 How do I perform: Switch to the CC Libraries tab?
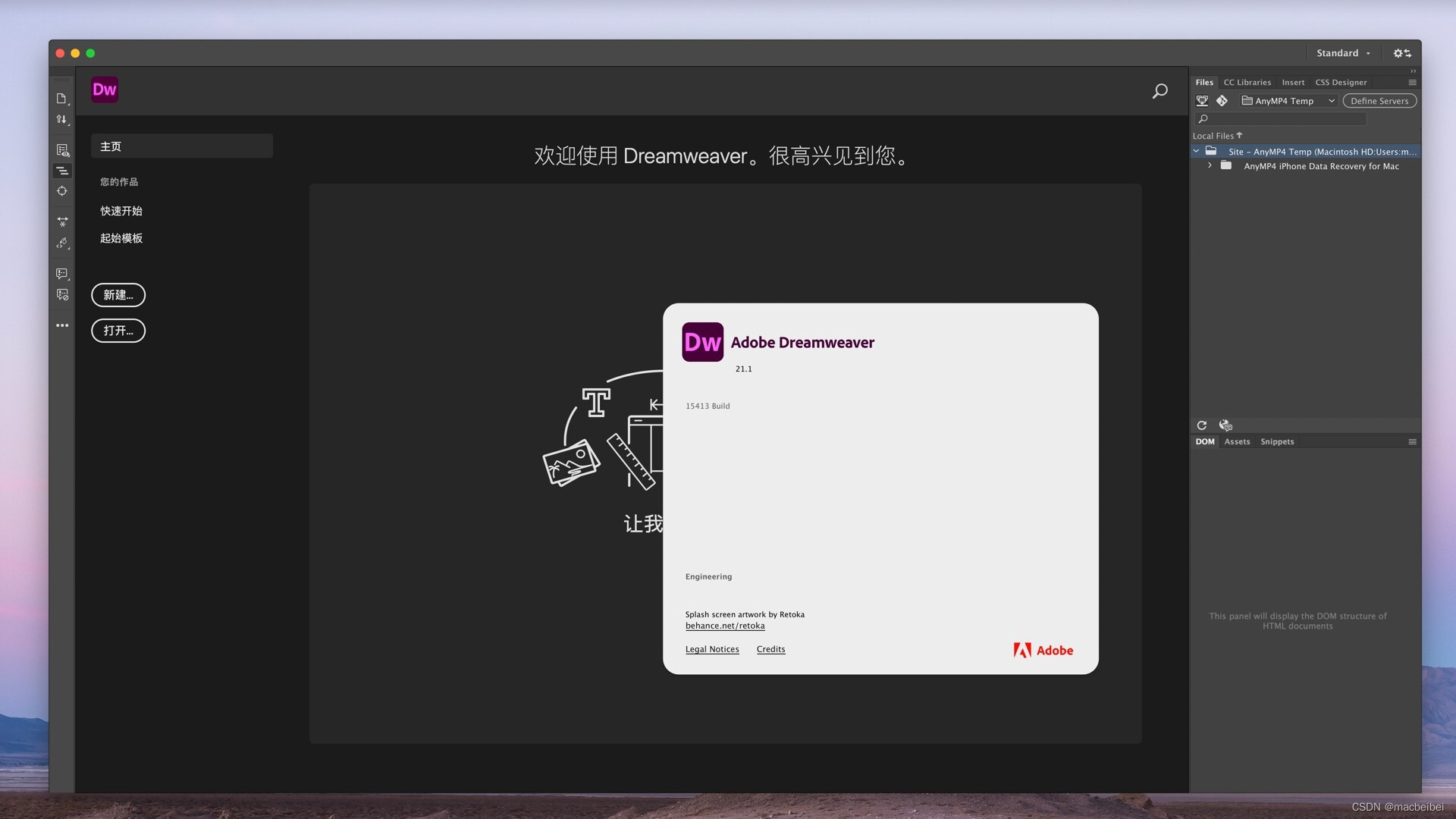(x=1246, y=82)
